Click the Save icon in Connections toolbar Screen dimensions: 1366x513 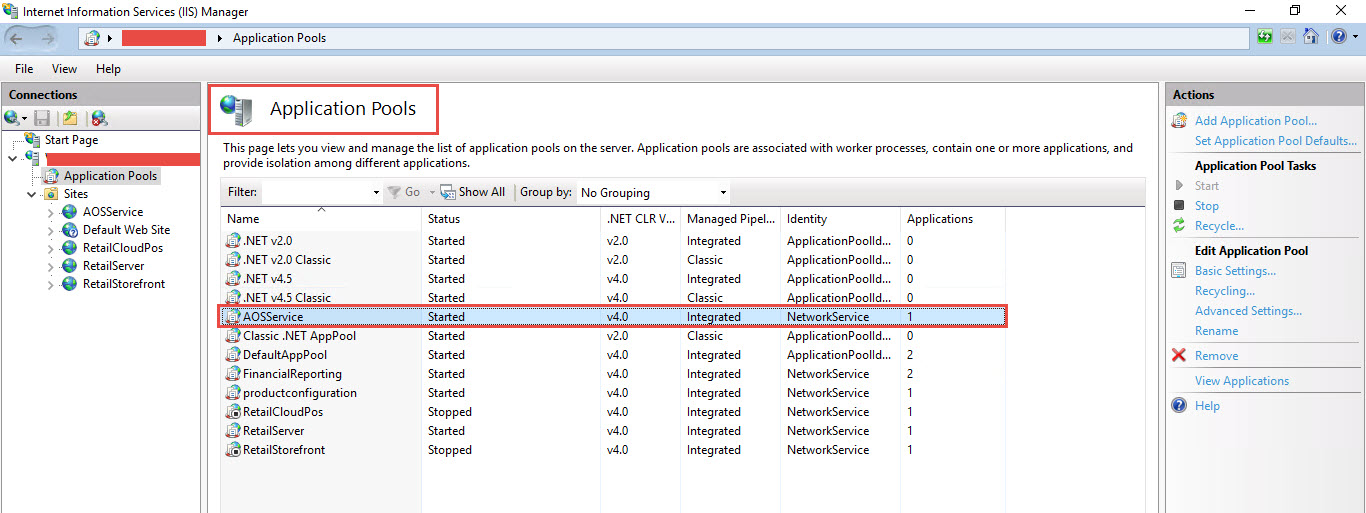pyautogui.click(x=42, y=118)
